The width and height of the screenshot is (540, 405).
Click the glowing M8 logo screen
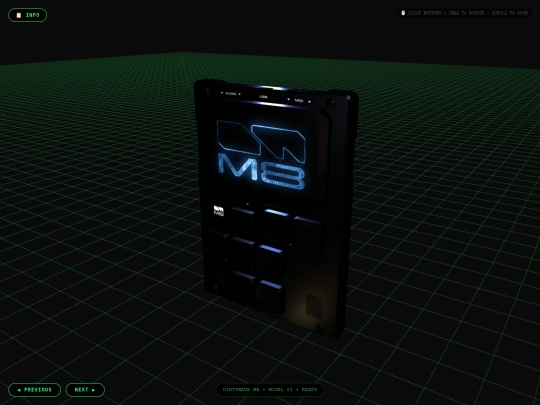click(262, 155)
